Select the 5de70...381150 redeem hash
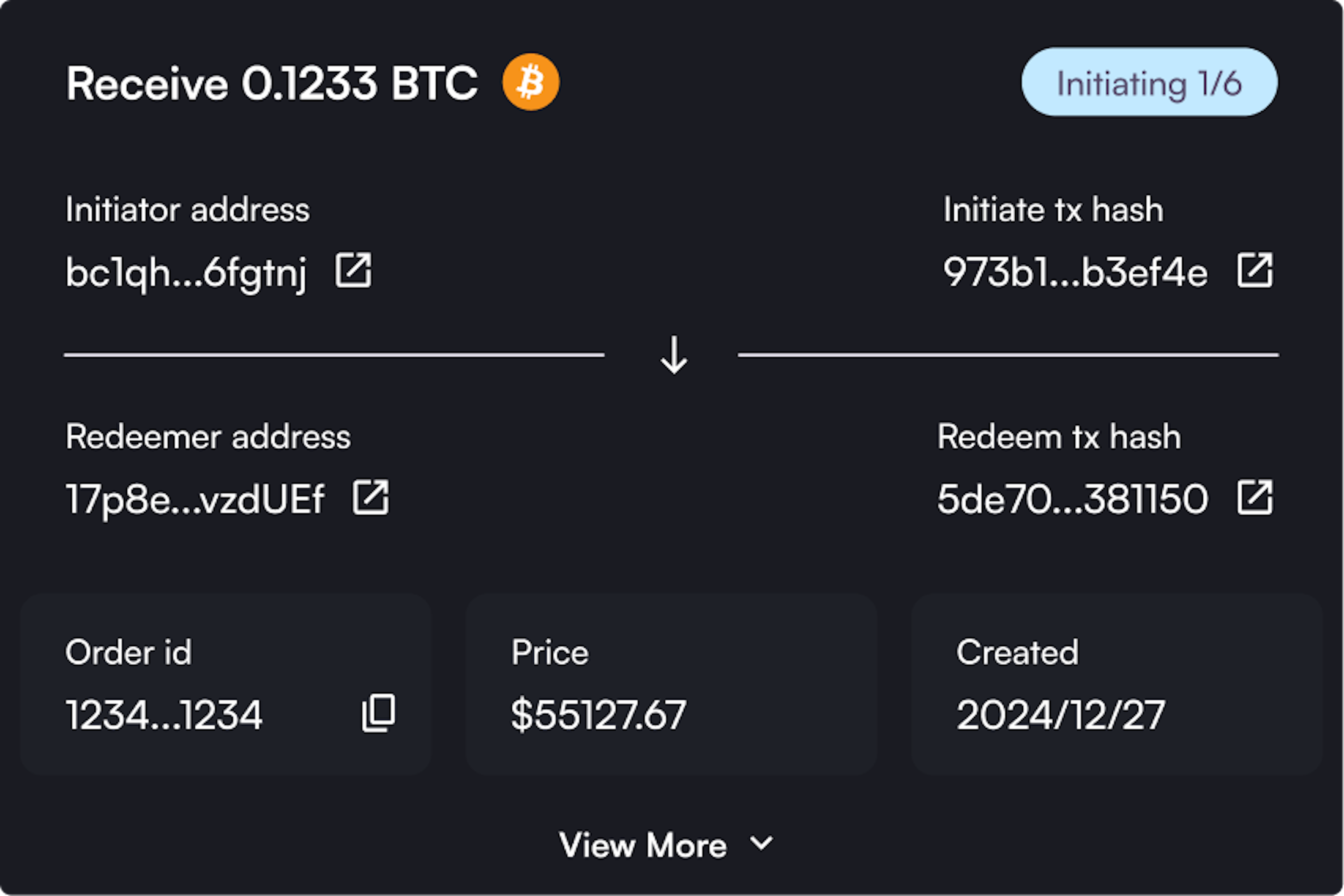 (x=1072, y=499)
